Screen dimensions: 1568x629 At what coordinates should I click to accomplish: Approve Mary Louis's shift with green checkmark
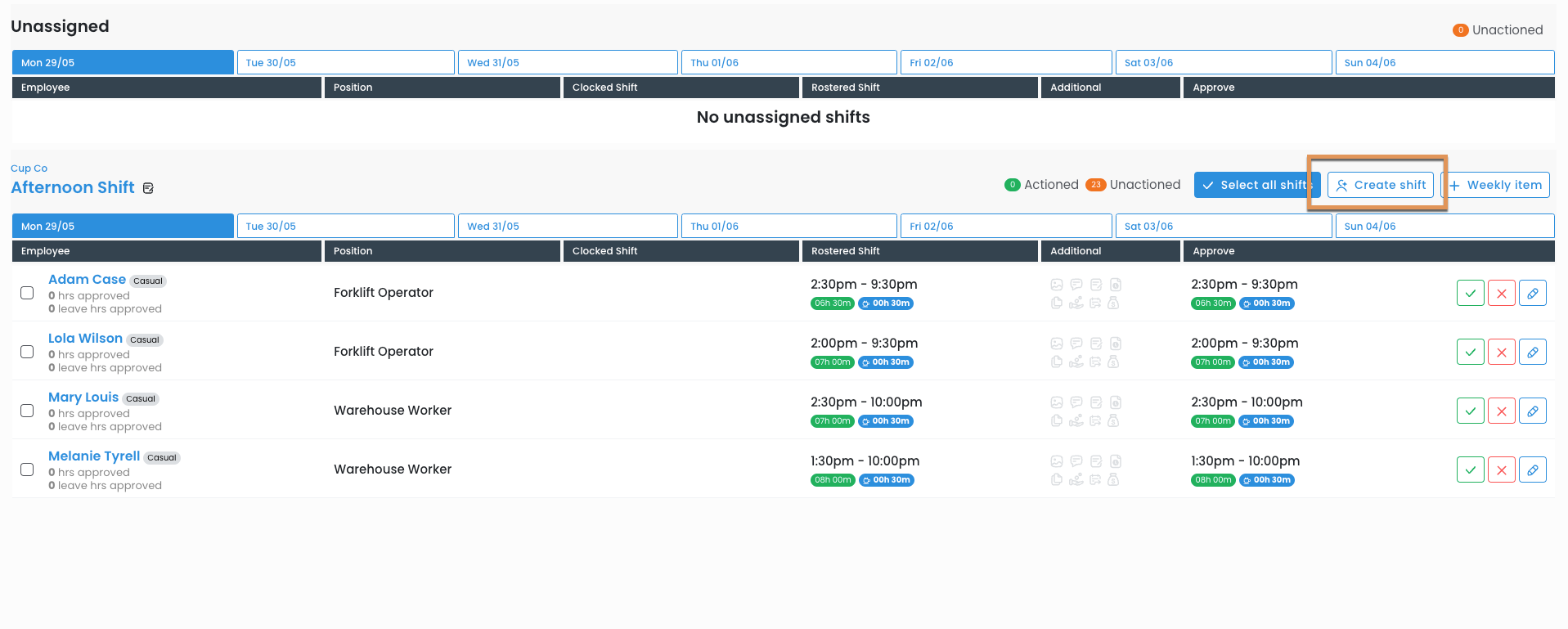coord(1470,411)
